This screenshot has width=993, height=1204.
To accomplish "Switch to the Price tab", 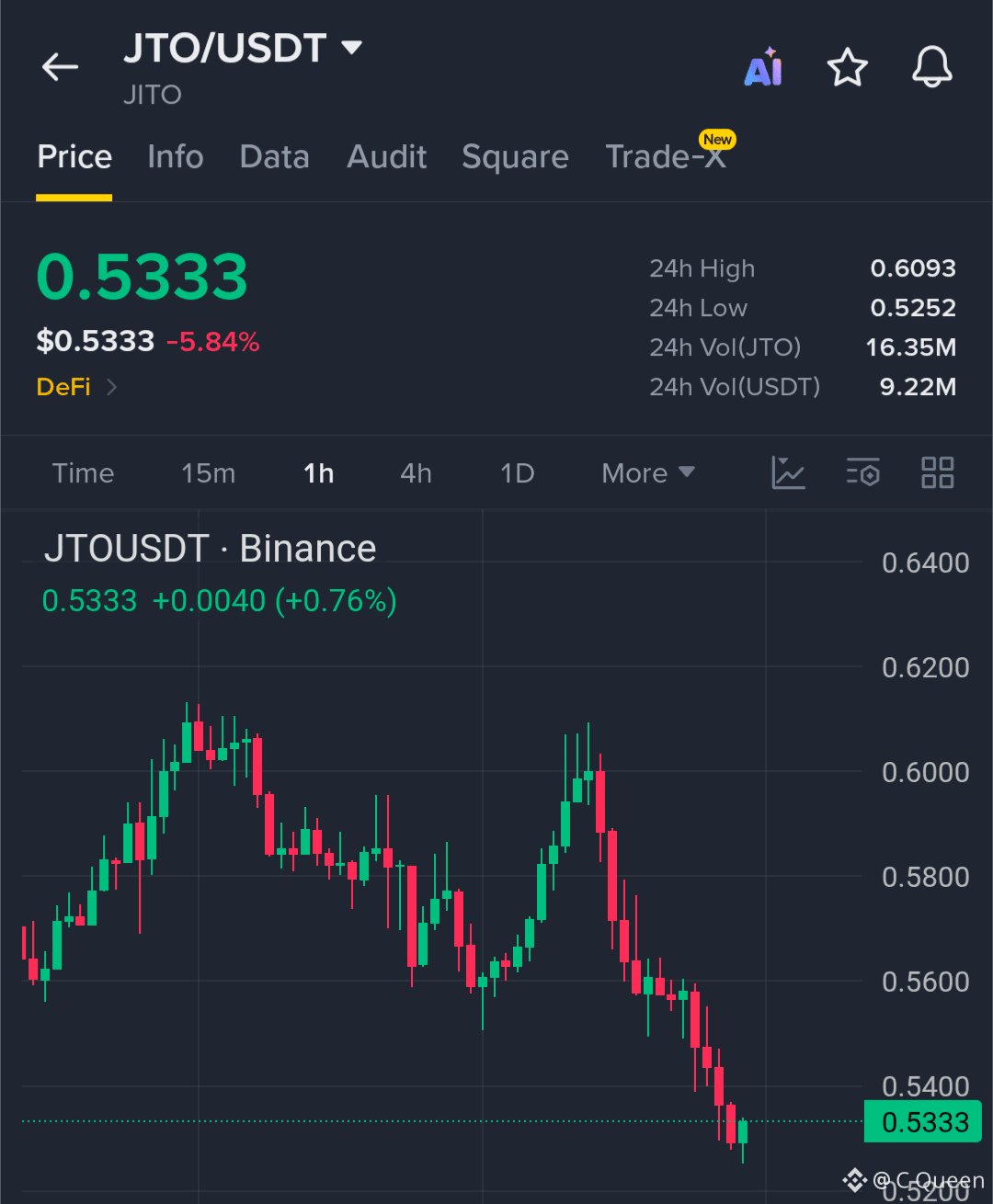I will coord(74,157).
